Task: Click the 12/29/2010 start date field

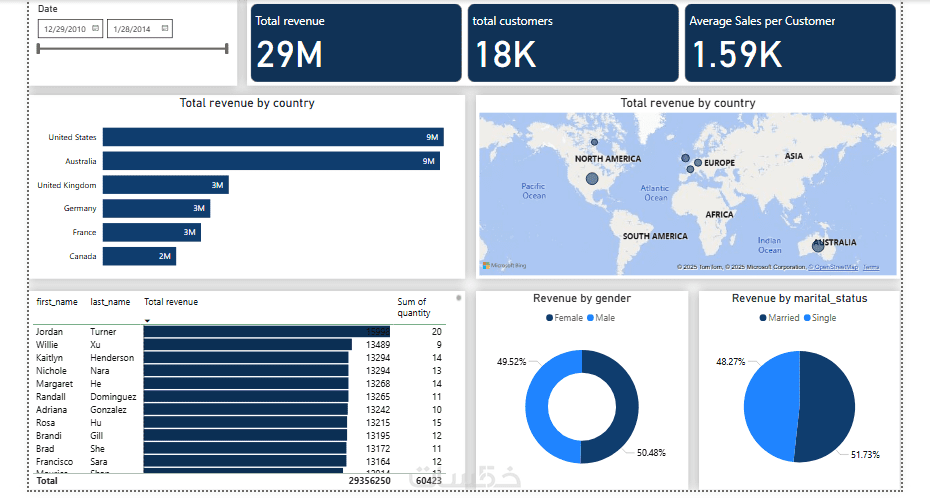Action: coord(71,28)
